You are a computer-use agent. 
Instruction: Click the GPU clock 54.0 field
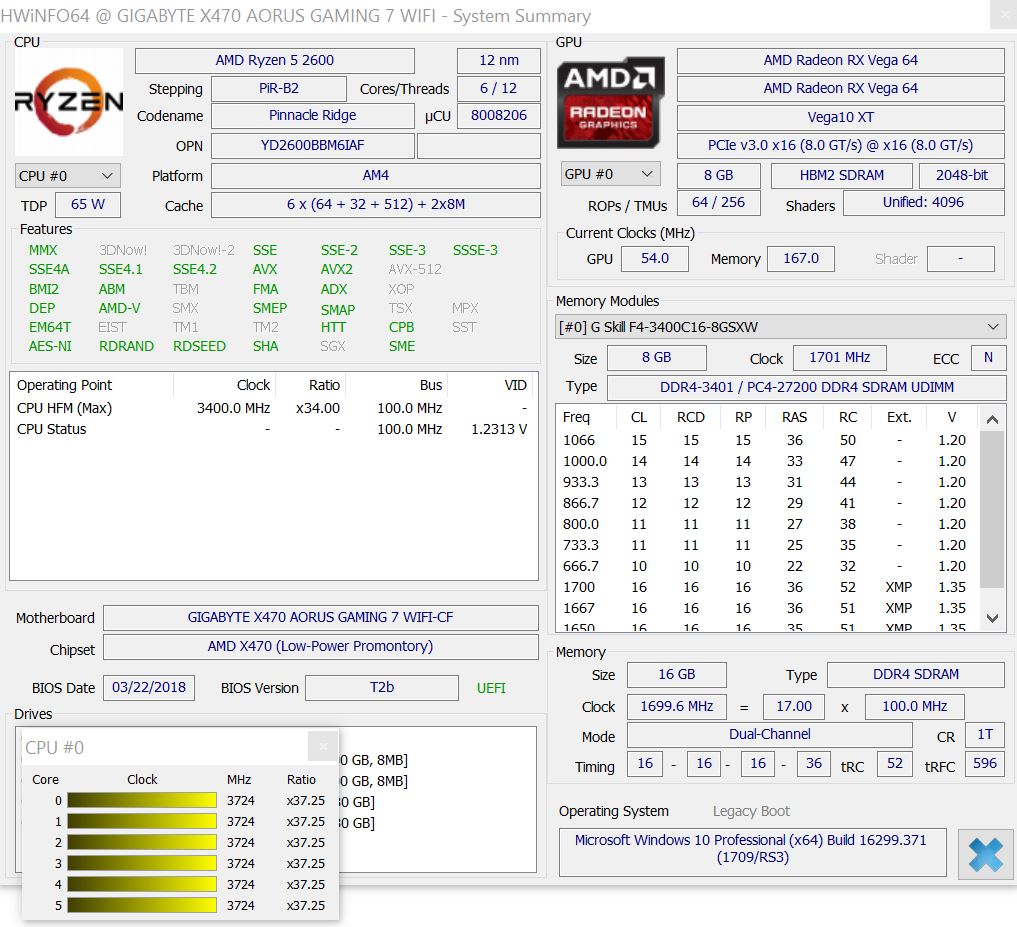pyautogui.click(x=654, y=259)
